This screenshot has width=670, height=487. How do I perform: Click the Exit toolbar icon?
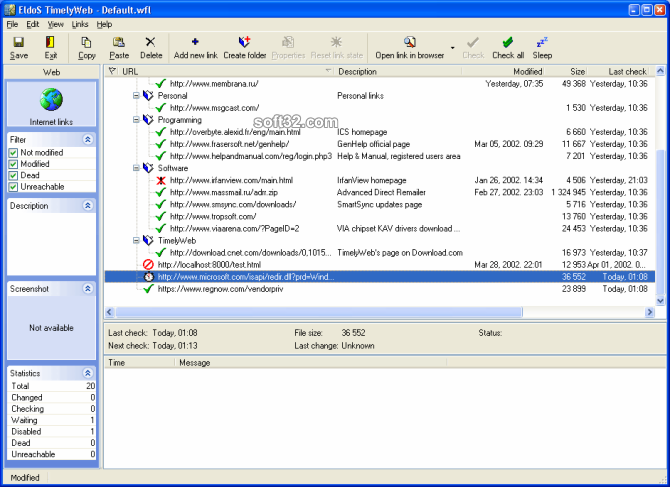click(x=50, y=42)
